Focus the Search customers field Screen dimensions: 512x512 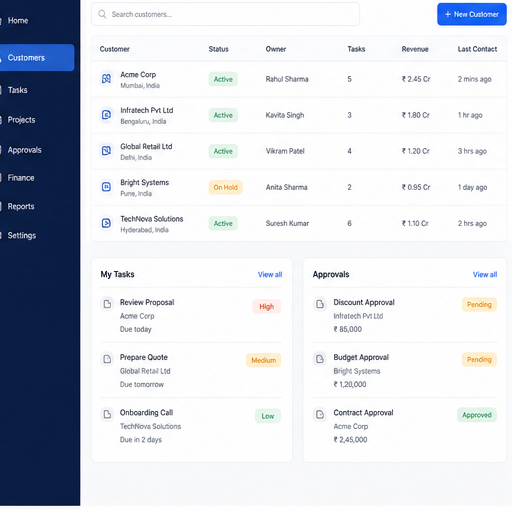(226, 14)
